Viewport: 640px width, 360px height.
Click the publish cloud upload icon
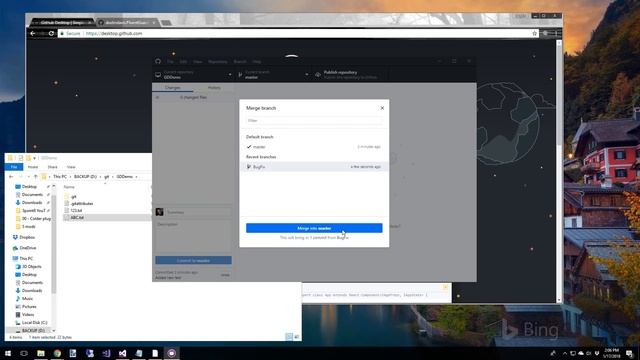[x=318, y=75]
